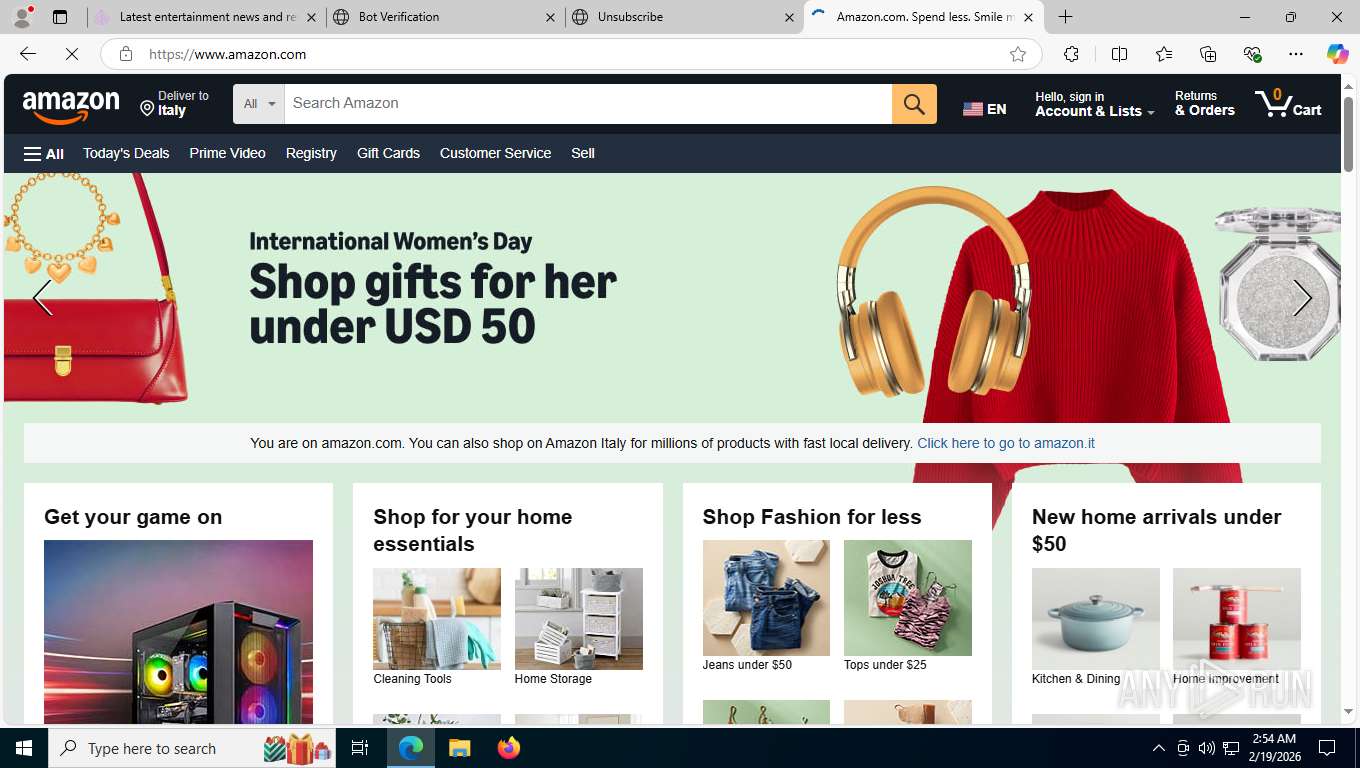Add page to favorites star icon
The height and width of the screenshot is (768, 1360).
(x=1018, y=54)
